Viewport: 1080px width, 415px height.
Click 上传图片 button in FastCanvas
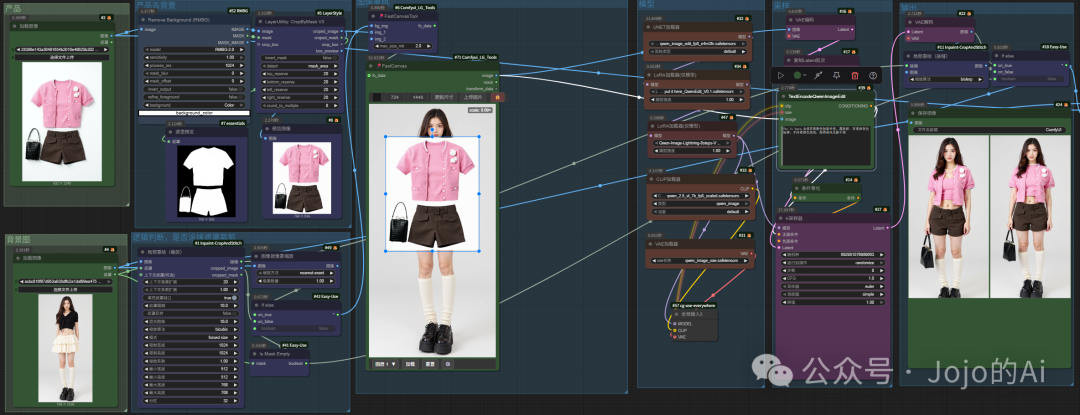[472, 97]
